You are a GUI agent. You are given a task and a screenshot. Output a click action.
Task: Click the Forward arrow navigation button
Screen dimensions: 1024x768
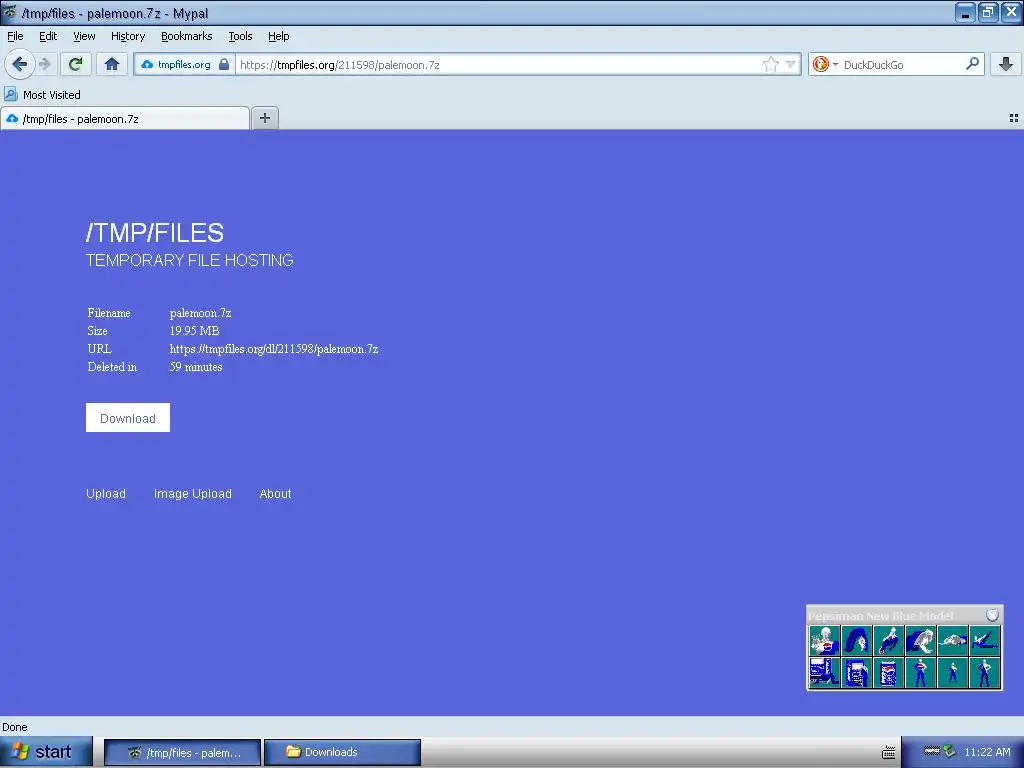point(44,64)
